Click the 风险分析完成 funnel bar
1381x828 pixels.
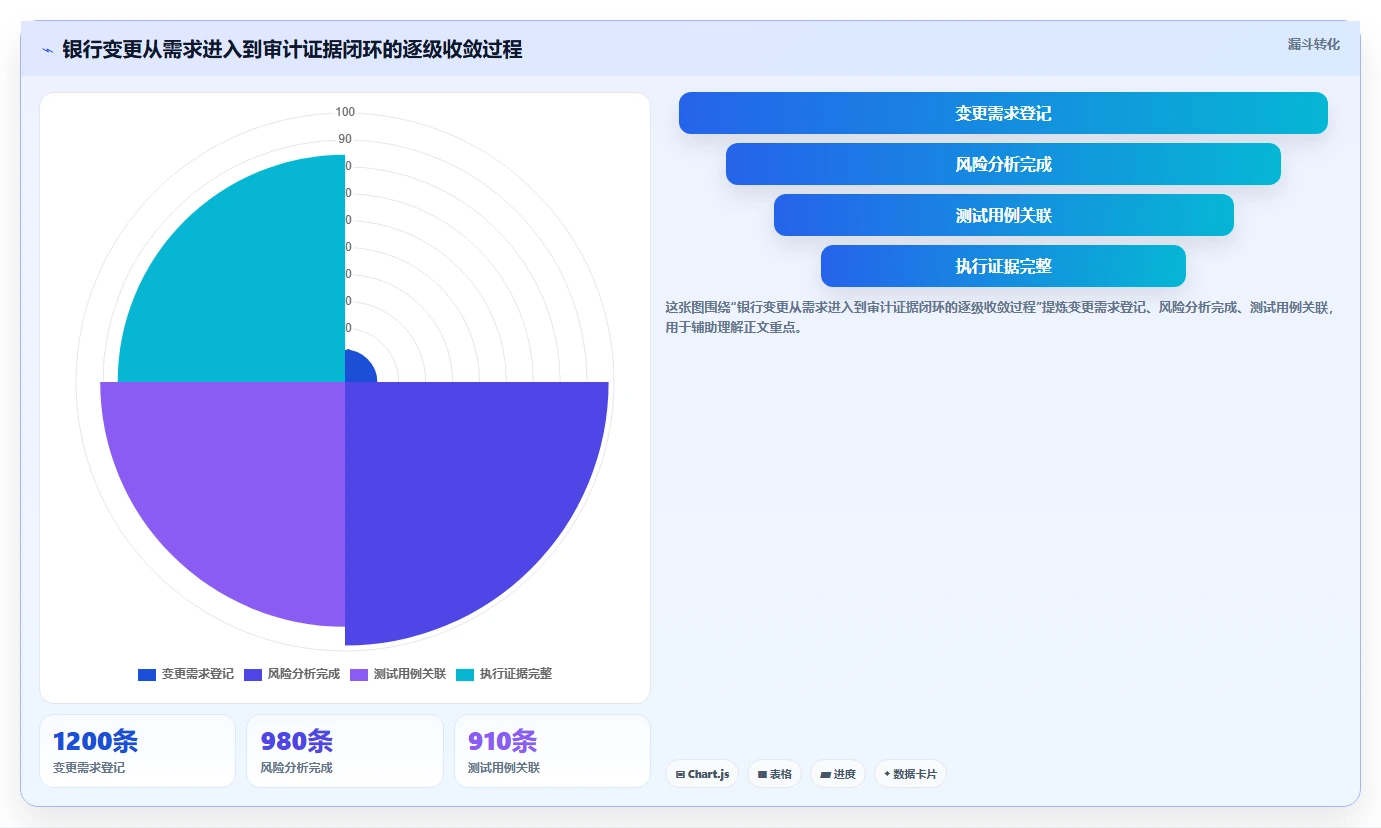pyautogui.click(x=1003, y=164)
